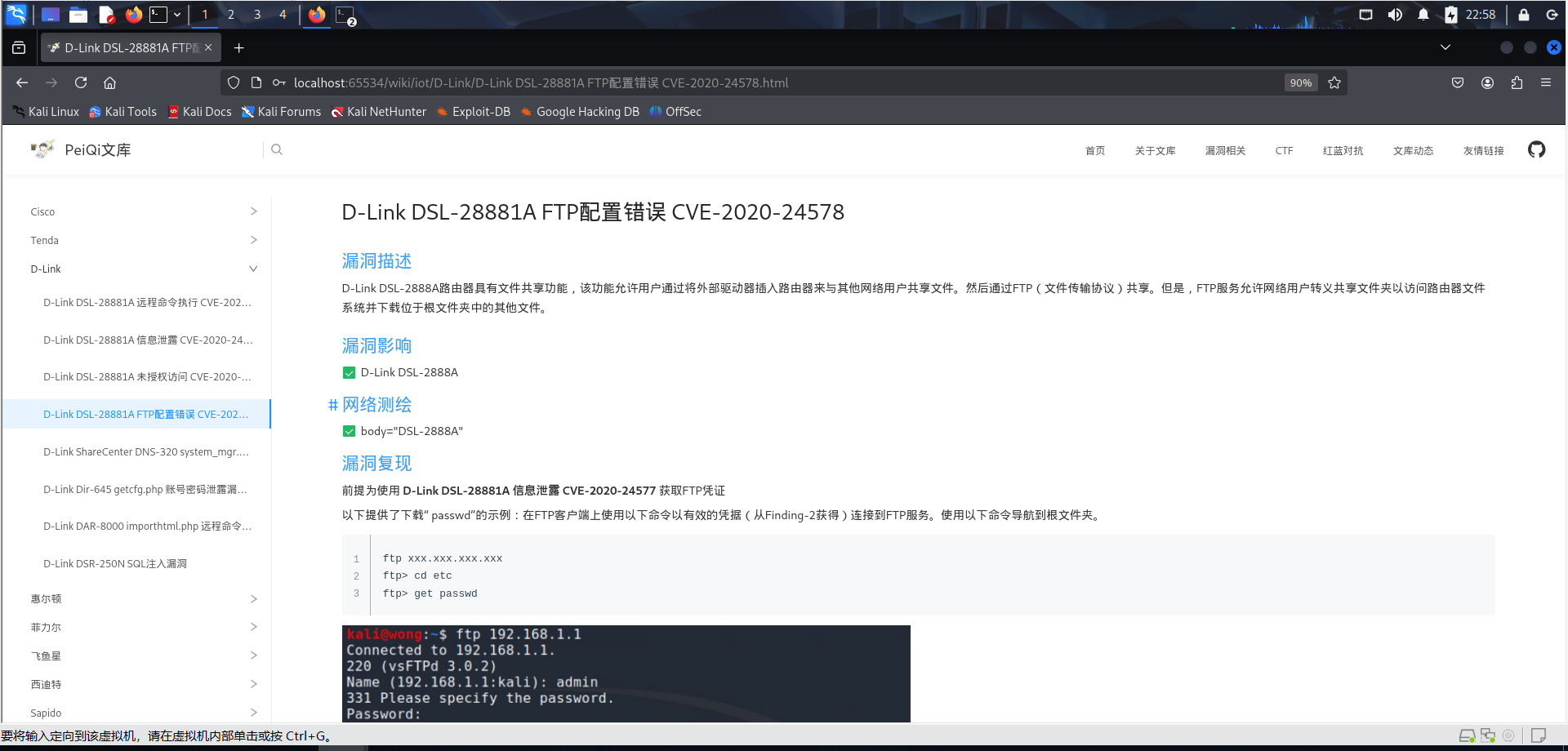Open D-Link DSL-28881A 未授权访问 sidebar page
The image size is (1568, 751).
pyautogui.click(x=147, y=376)
